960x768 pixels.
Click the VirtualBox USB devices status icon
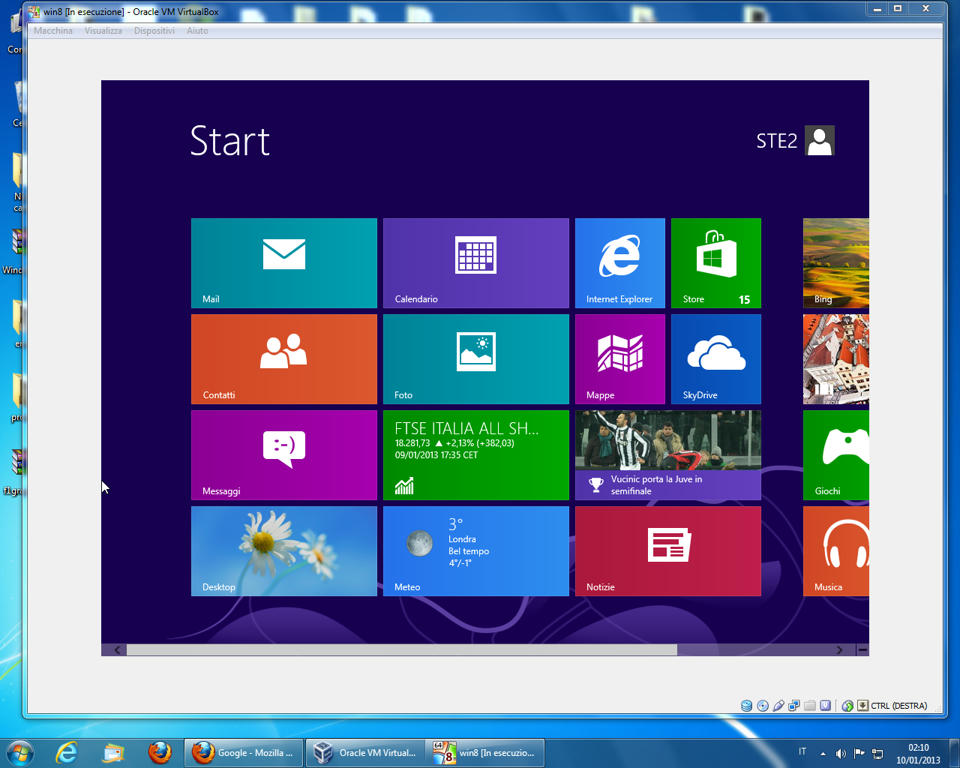(778, 706)
